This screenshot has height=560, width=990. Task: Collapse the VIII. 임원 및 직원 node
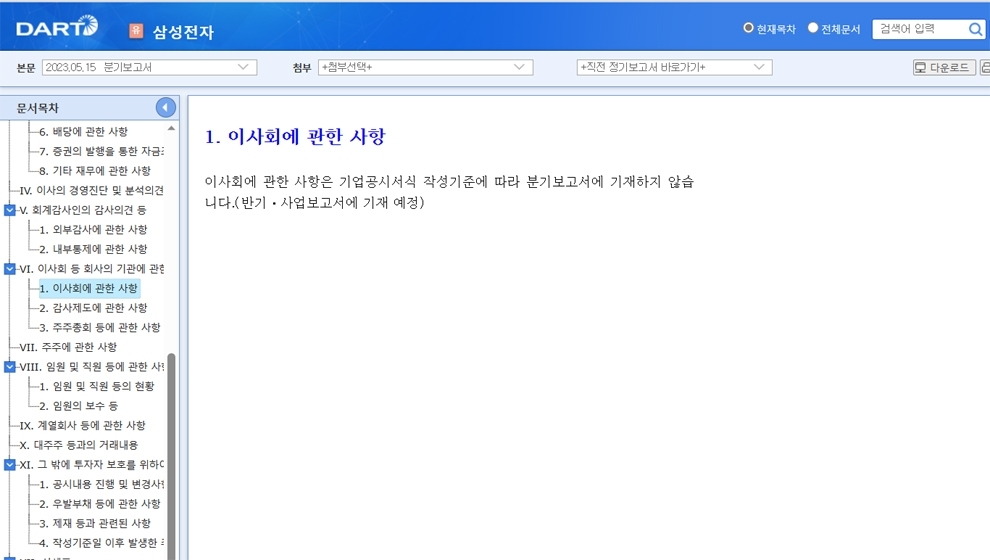click(x=10, y=367)
